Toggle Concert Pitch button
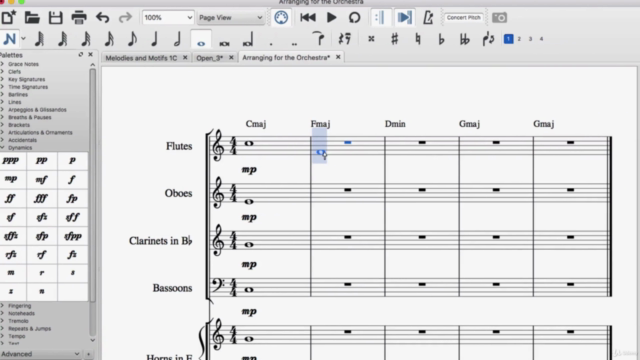 463,18
